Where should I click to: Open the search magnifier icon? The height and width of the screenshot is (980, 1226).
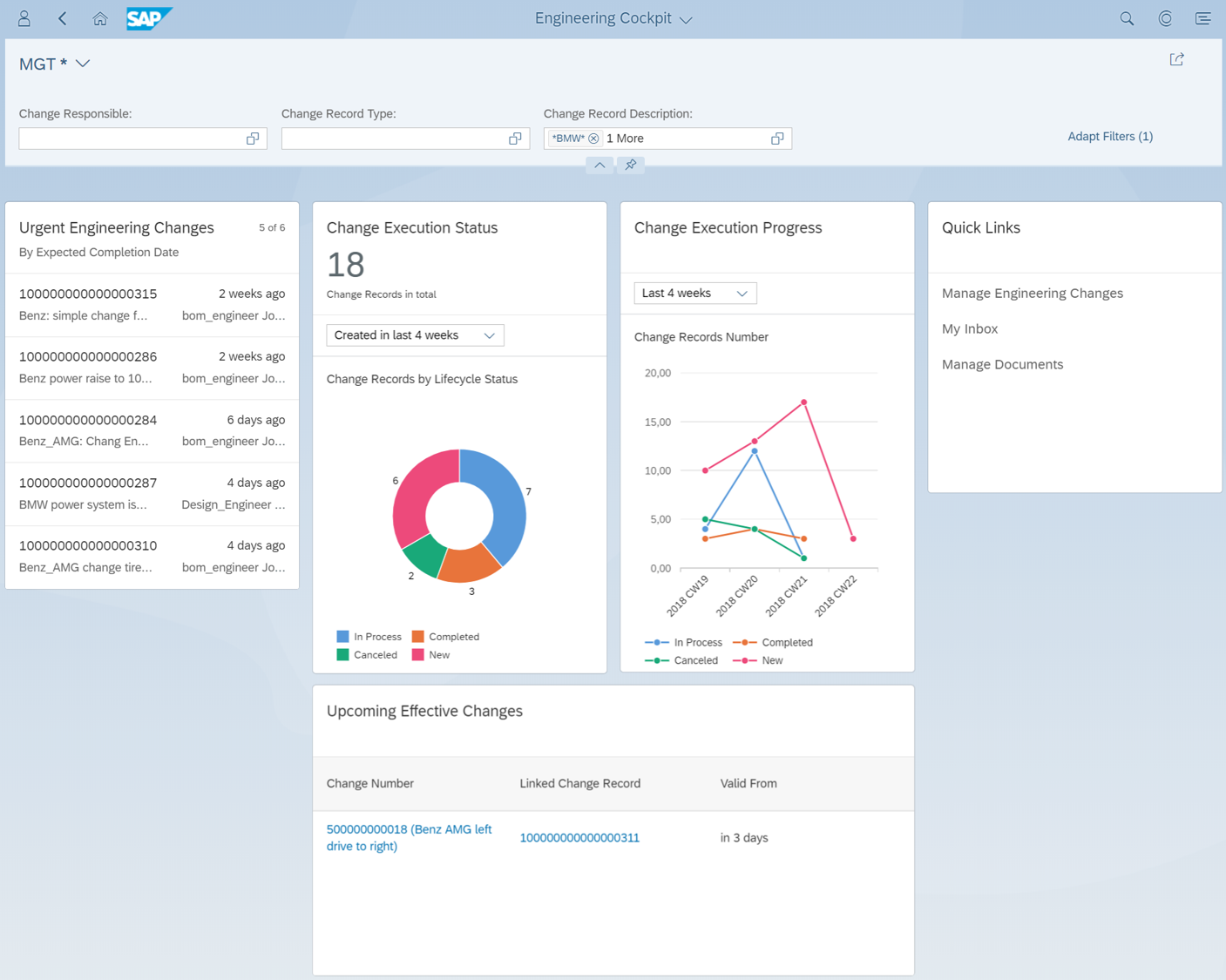pyautogui.click(x=1127, y=18)
